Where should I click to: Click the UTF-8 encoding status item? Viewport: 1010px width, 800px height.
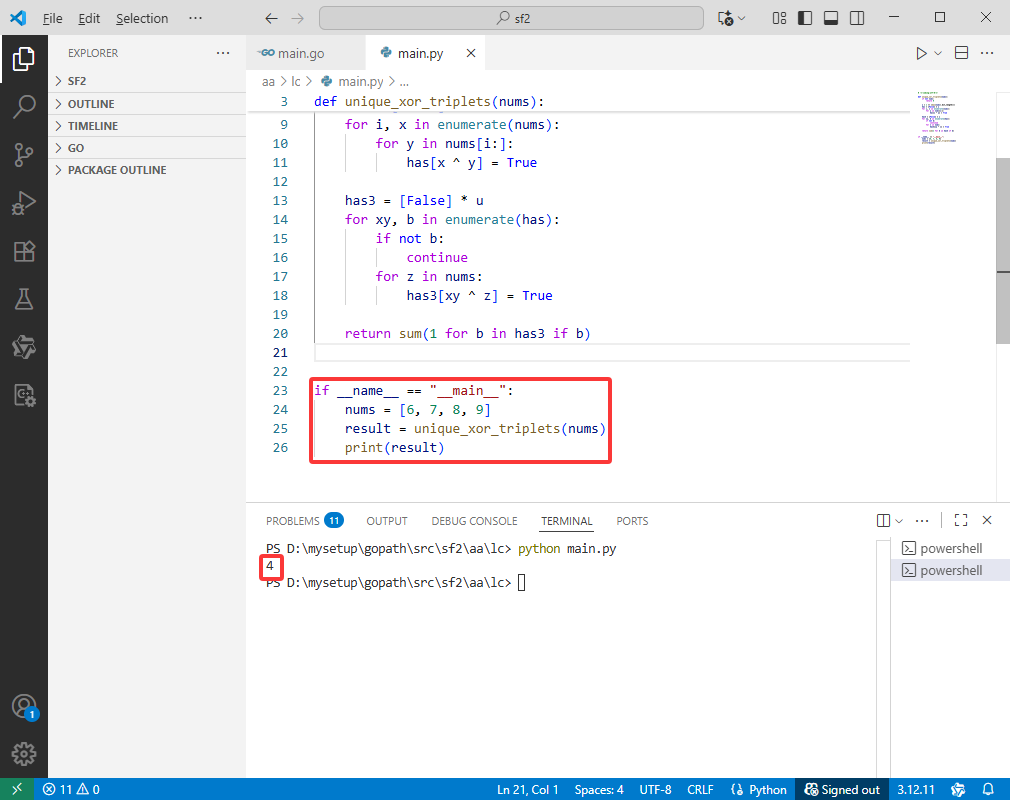pyautogui.click(x=655, y=789)
